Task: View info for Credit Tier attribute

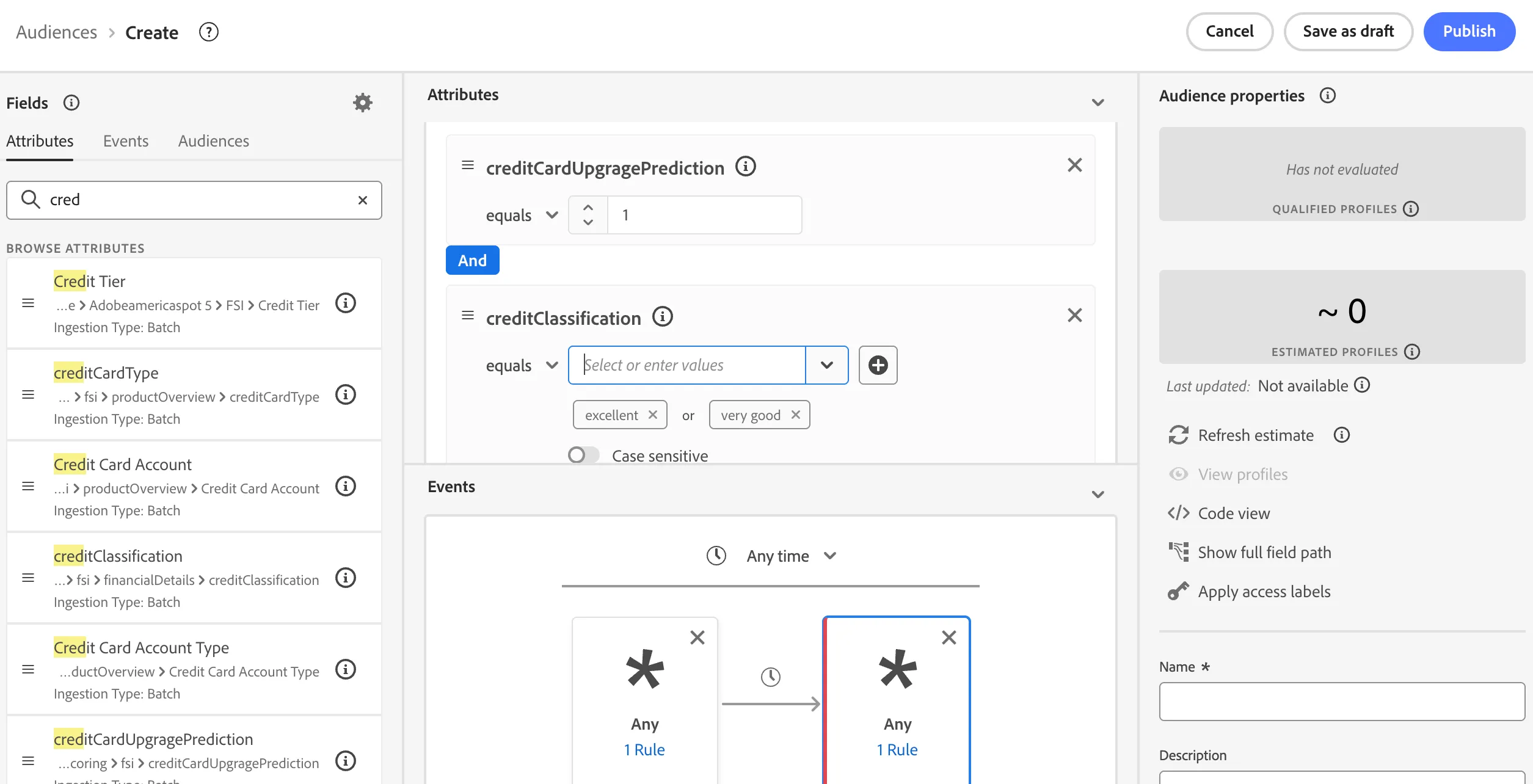Action: coord(346,303)
